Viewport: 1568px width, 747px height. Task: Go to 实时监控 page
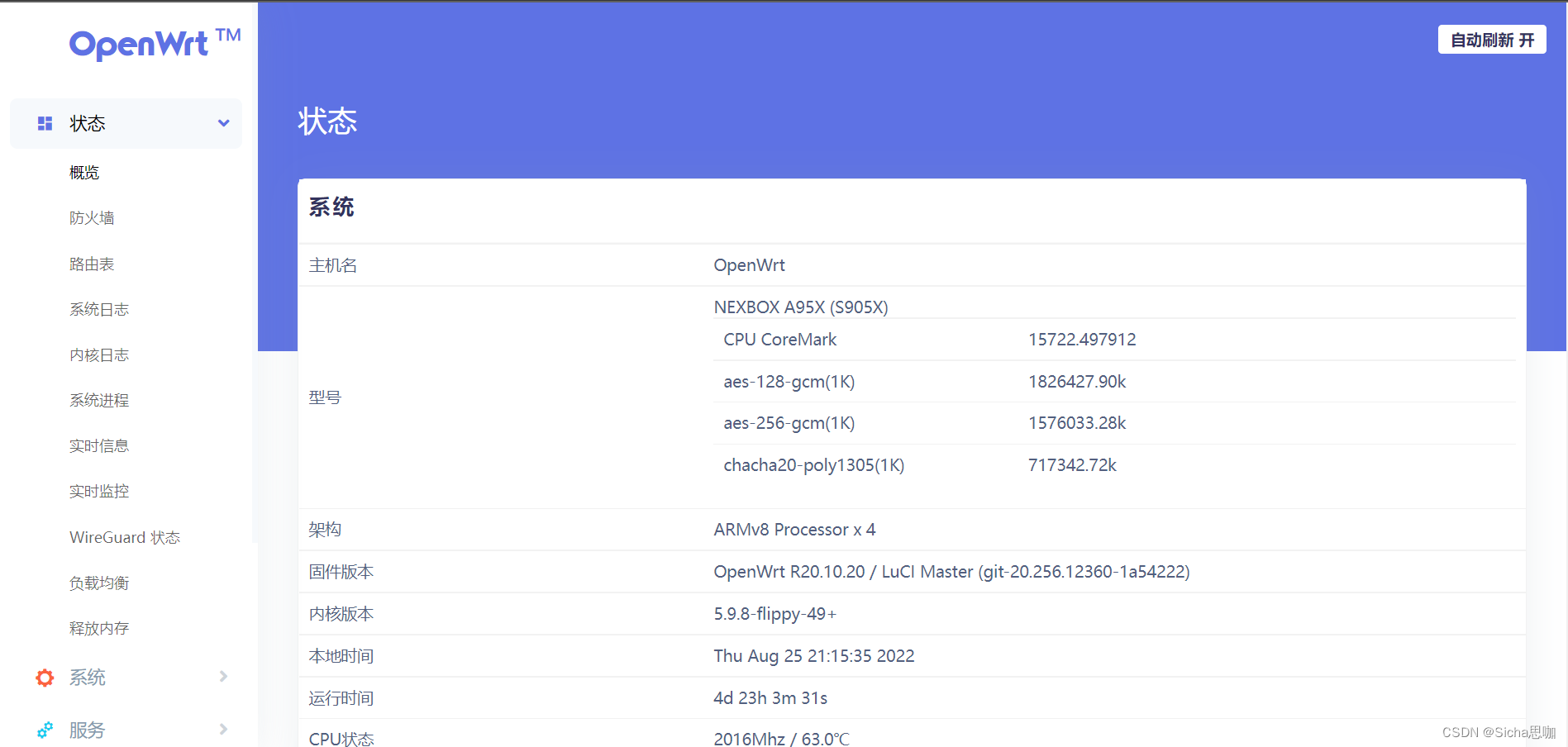click(99, 492)
